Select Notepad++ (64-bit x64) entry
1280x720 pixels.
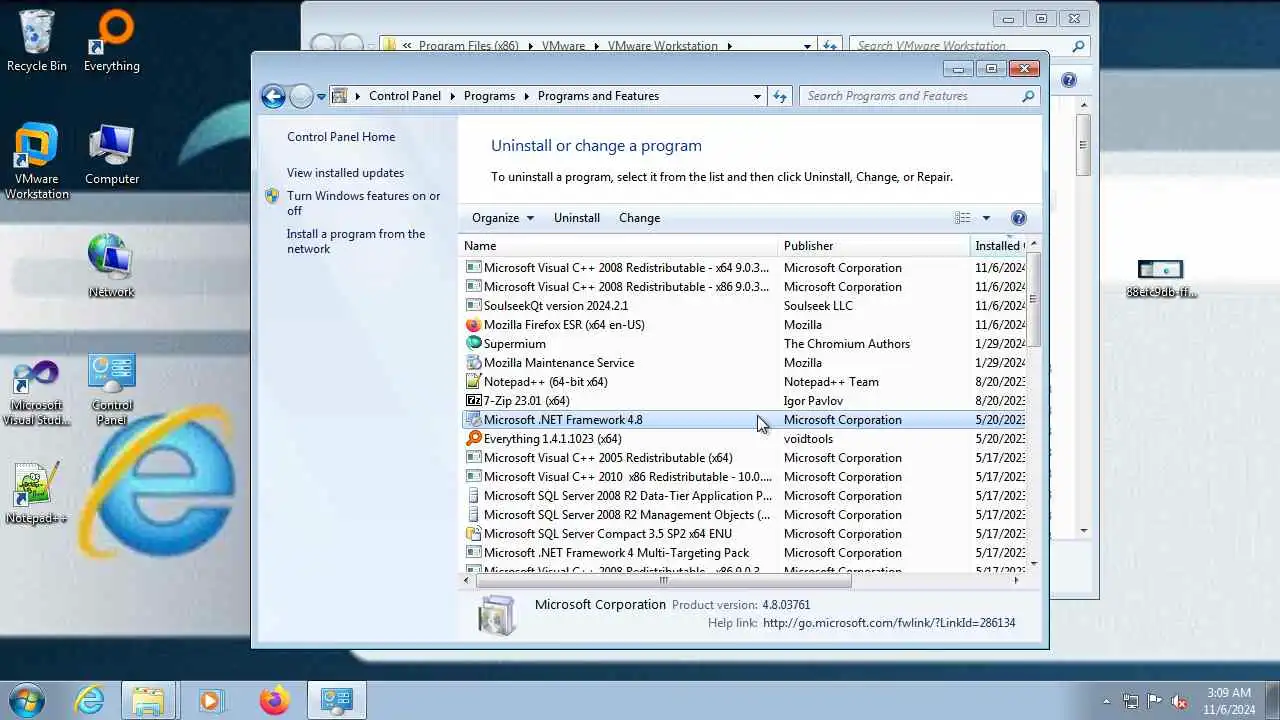(745, 382)
